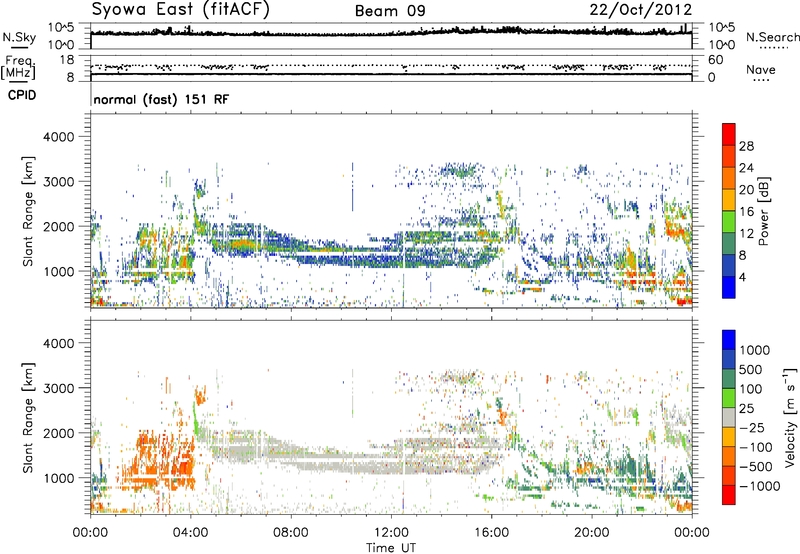The height and width of the screenshot is (554, 800).
Task: Click the Slant Range label of power panel
Action: click(x=28, y=211)
